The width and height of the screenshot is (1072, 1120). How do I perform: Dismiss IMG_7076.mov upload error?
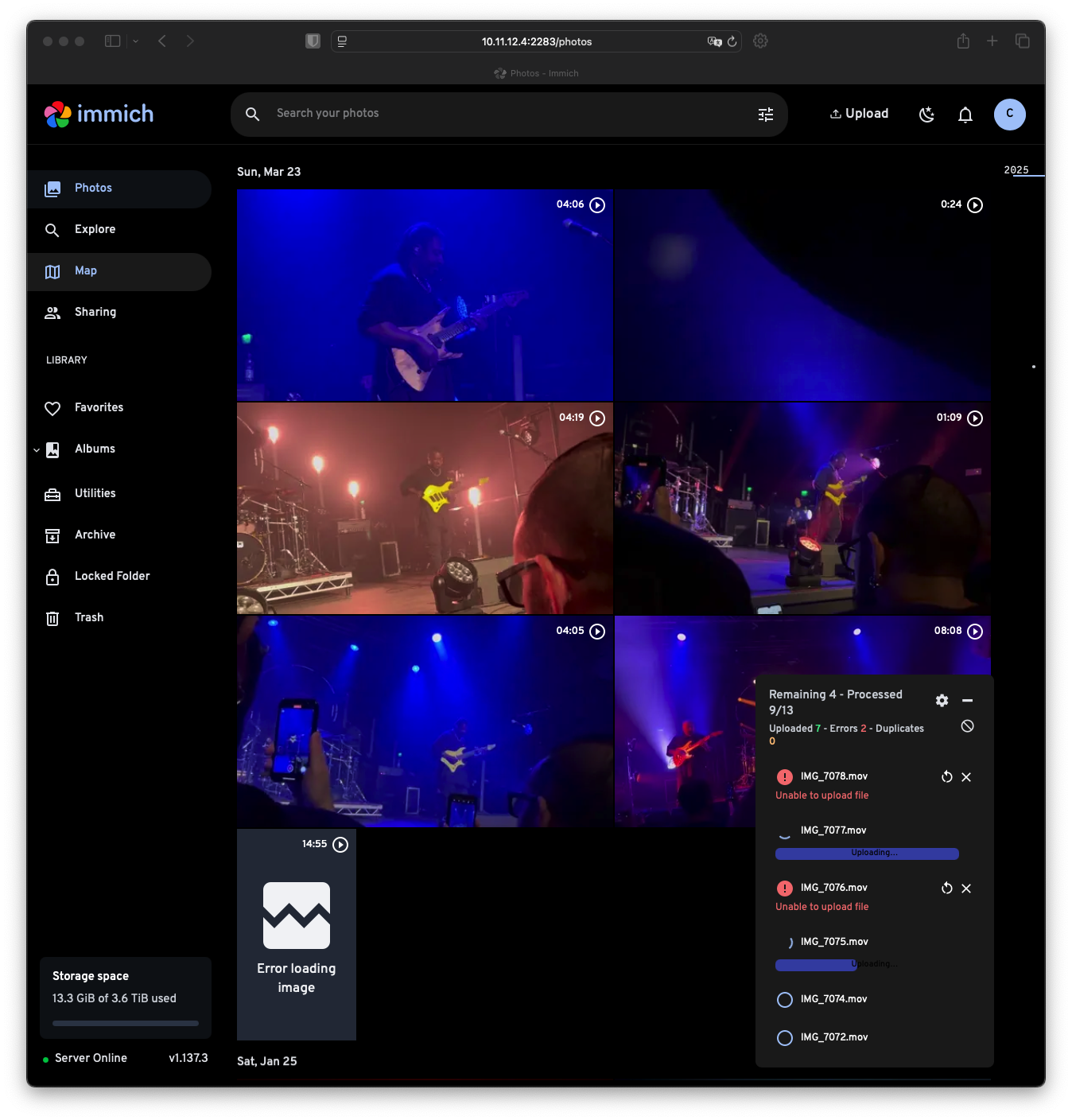(x=966, y=889)
